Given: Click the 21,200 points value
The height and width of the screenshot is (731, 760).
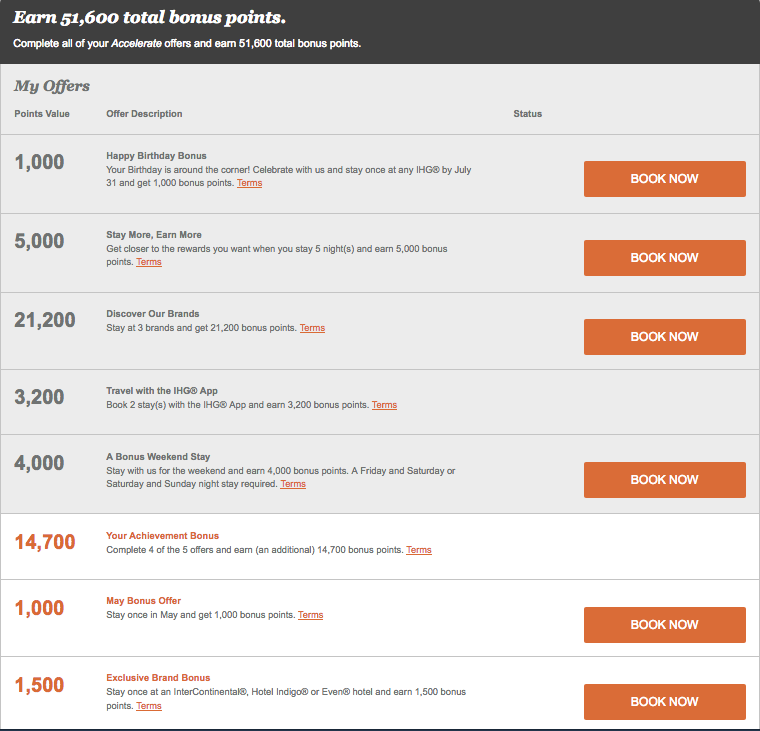Looking at the screenshot, I should click(45, 320).
